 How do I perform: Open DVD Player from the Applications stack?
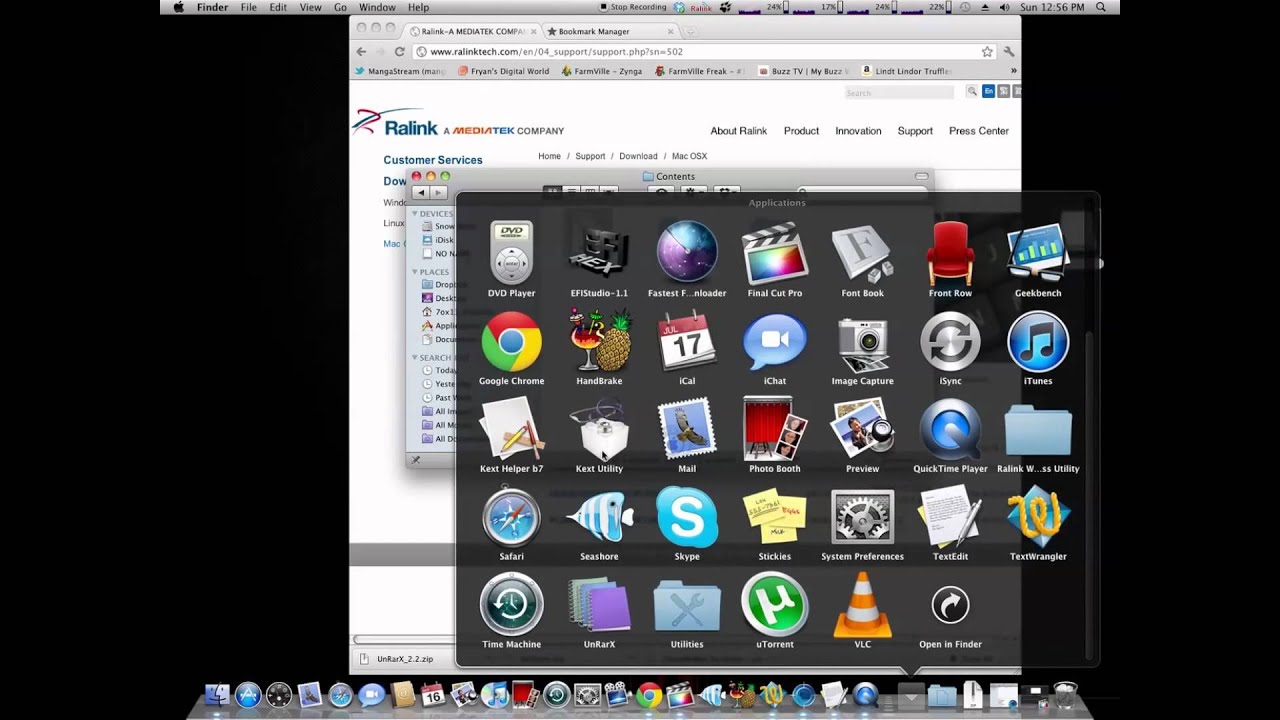[511, 253]
